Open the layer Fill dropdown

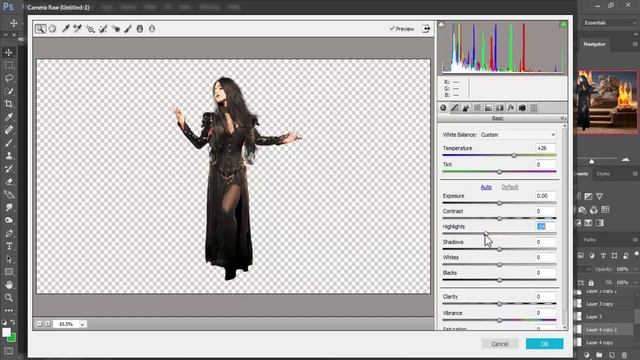click(x=636, y=282)
